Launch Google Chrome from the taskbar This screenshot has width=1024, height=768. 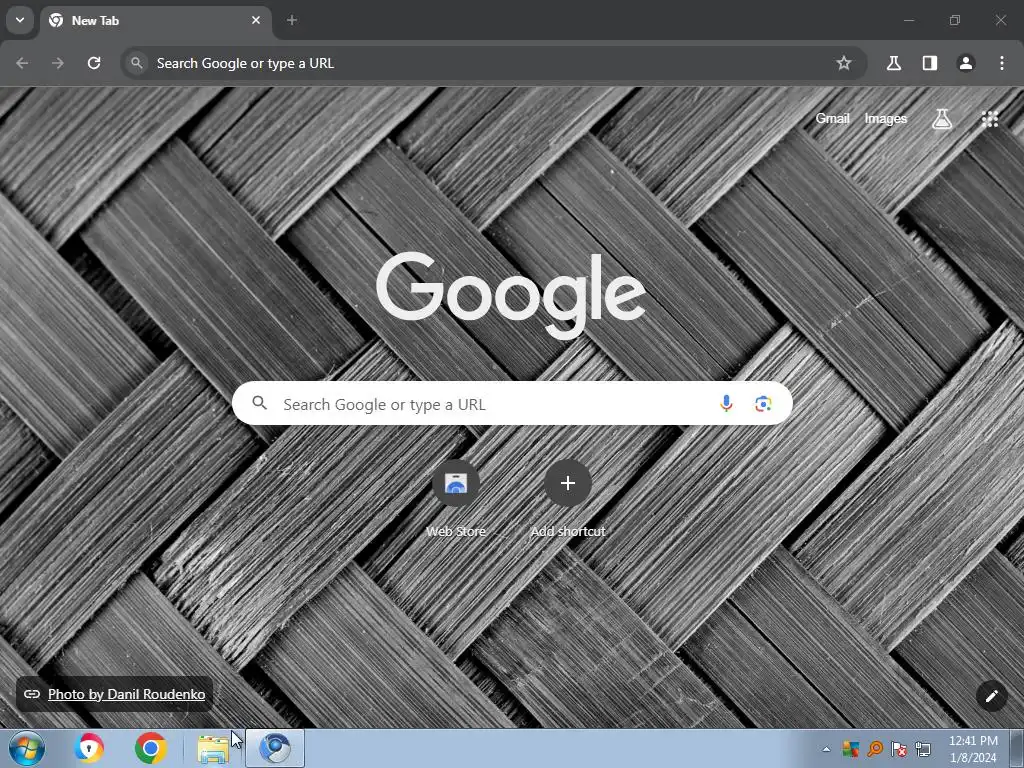click(x=151, y=748)
